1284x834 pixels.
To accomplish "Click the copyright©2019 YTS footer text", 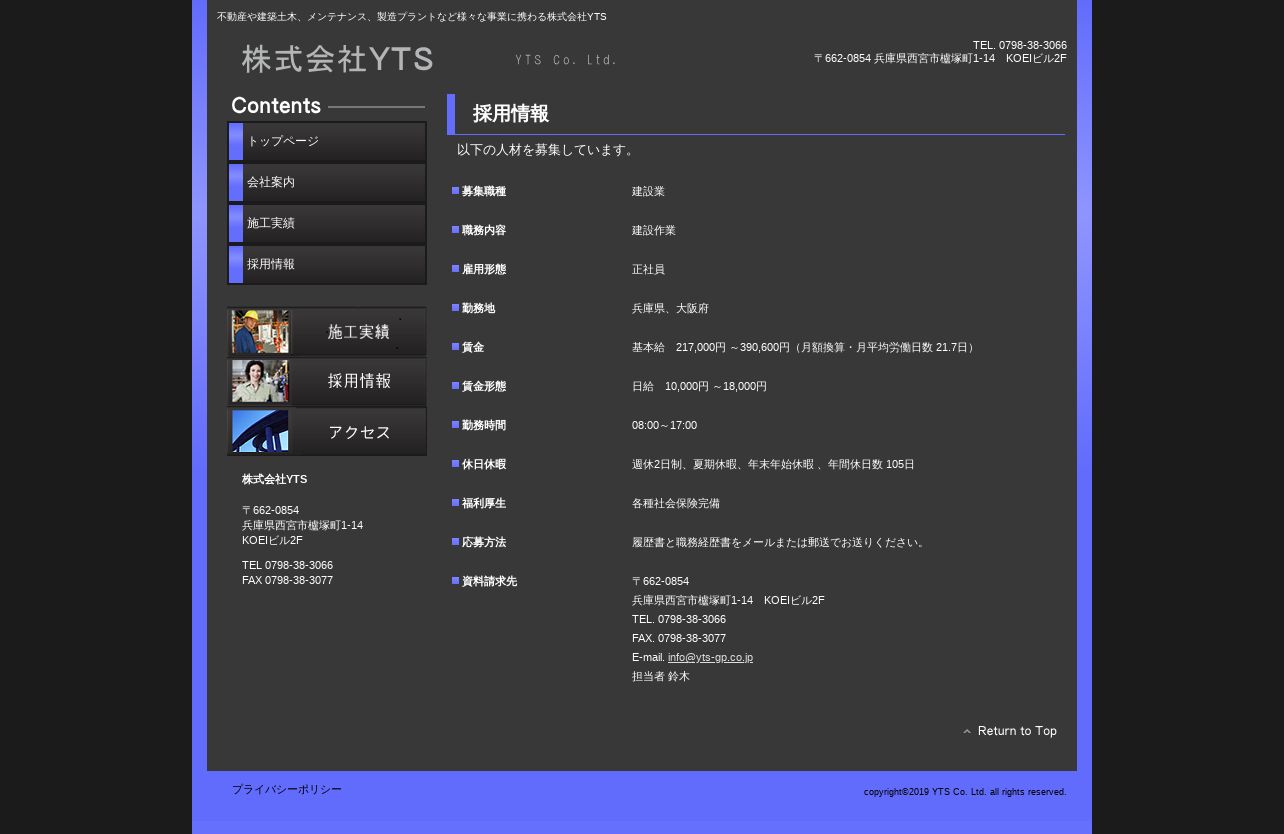I will 965,792.
